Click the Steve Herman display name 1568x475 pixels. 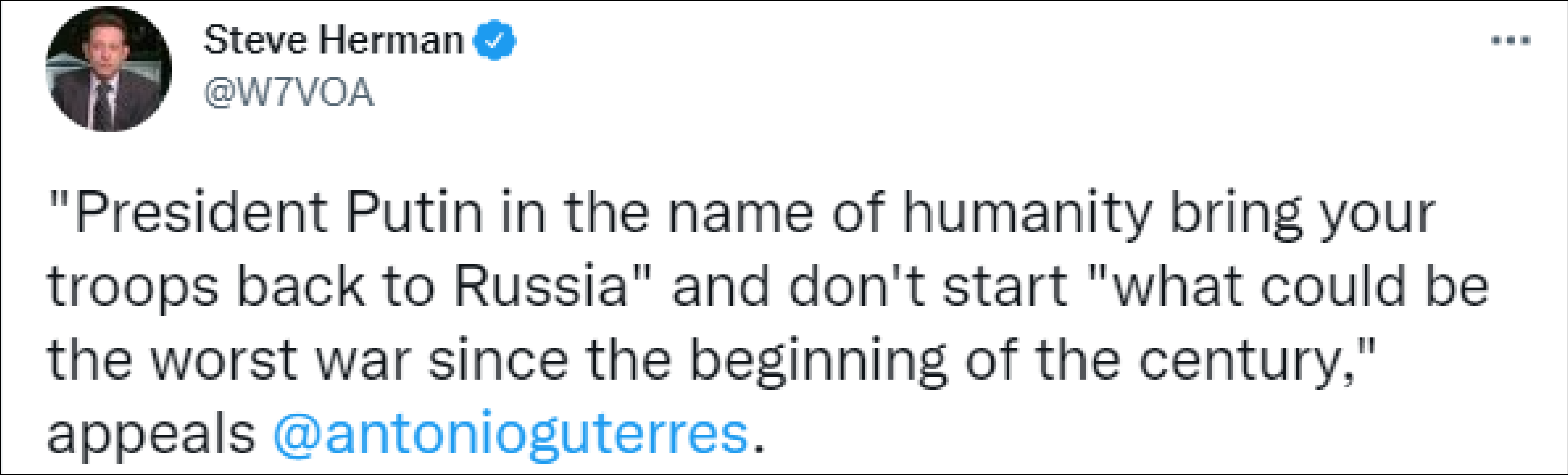(x=333, y=41)
